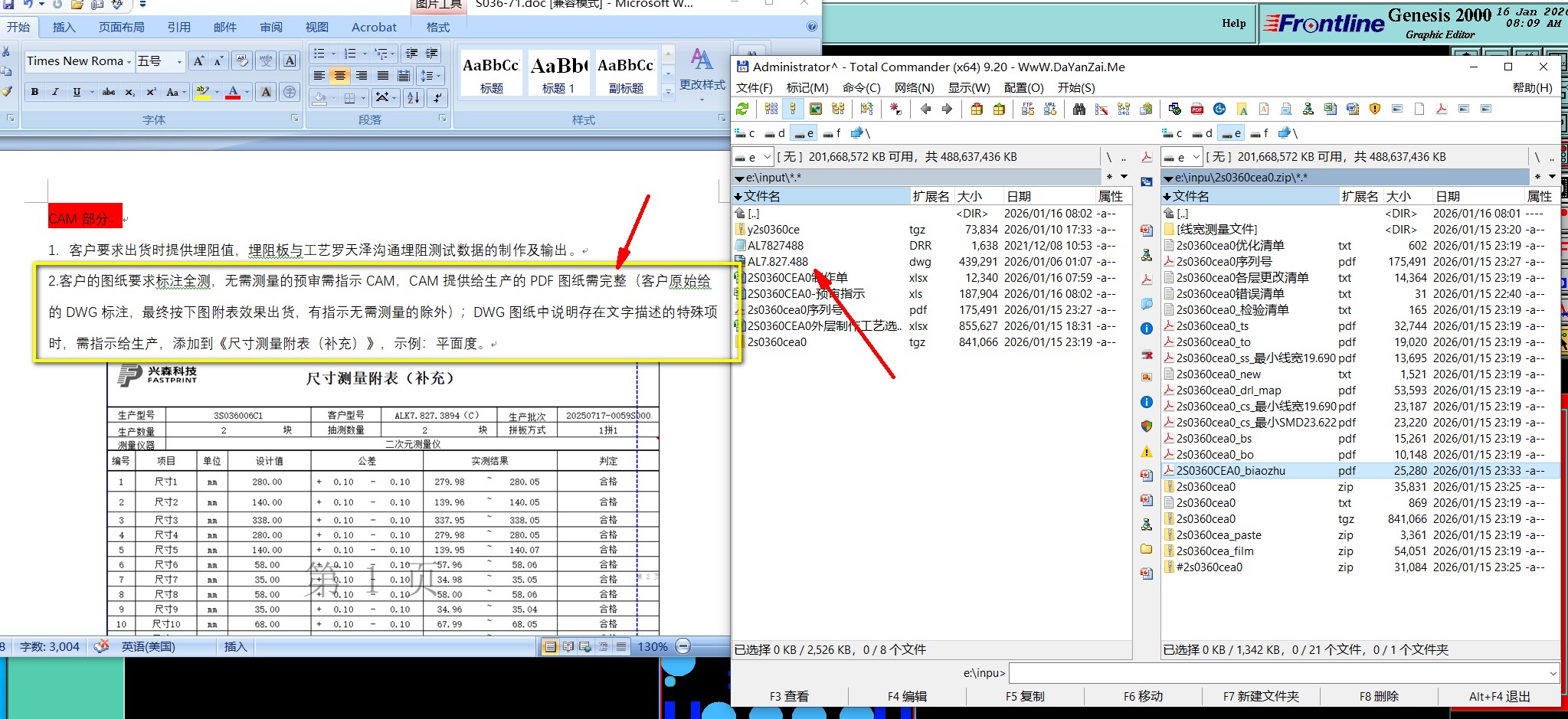Toggle superscript in Word ribbon
The width and height of the screenshot is (1568, 719).
pyautogui.click(x=152, y=92)
